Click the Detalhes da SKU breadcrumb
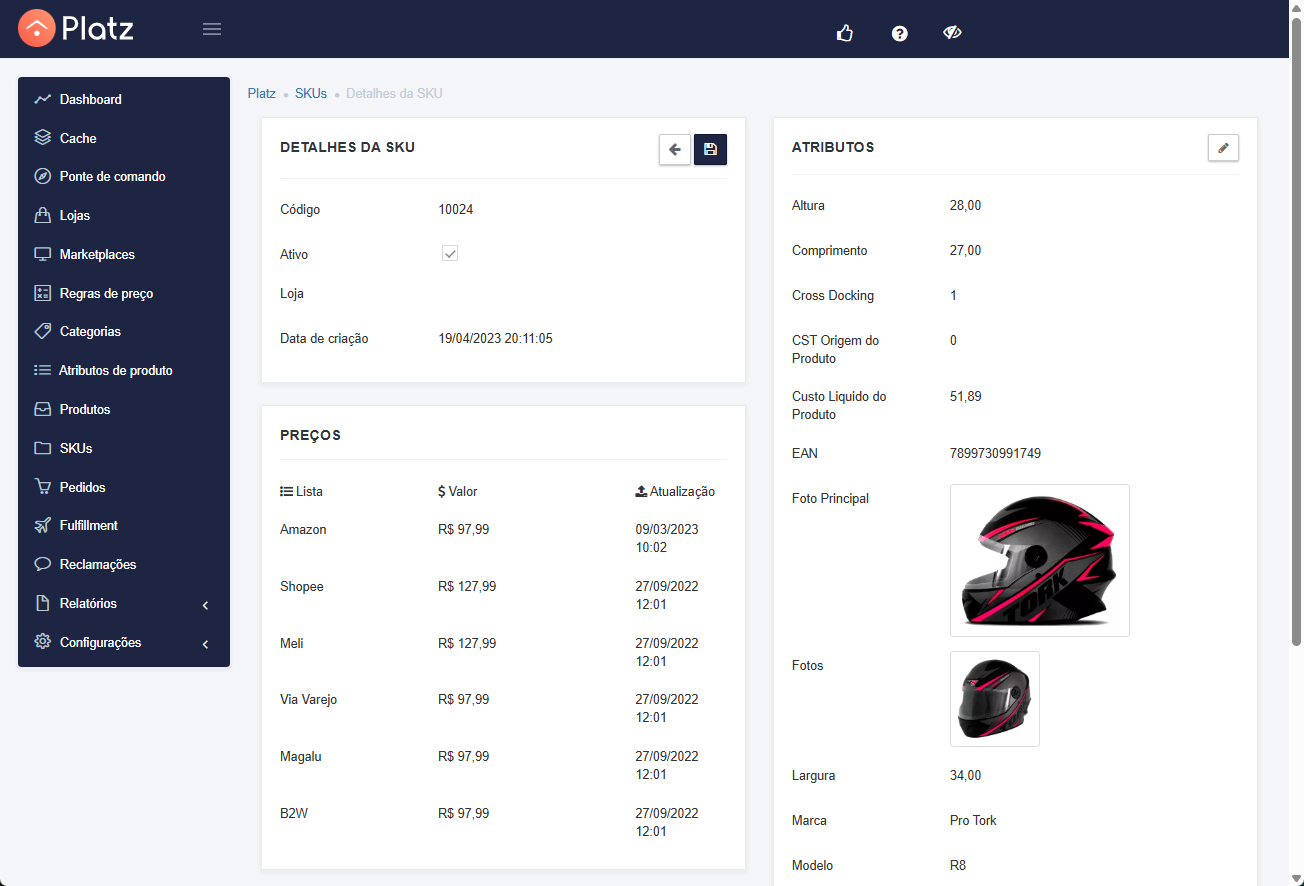The image size is (1304, 886). pos(394,93)
